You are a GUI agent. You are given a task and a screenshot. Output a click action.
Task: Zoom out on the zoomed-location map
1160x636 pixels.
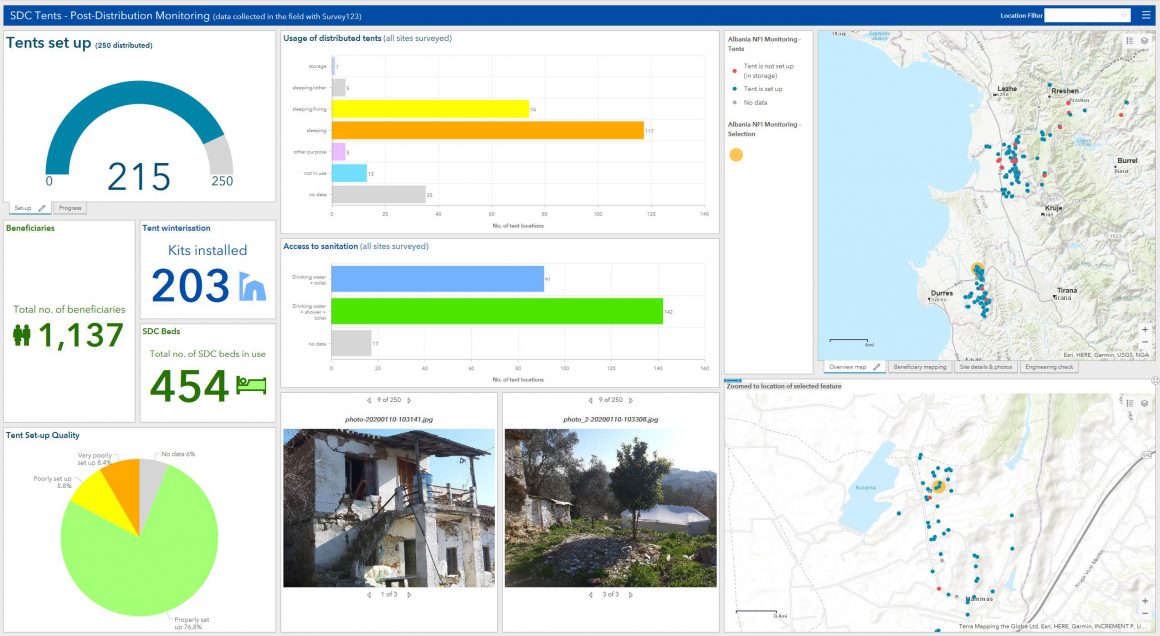point(1145,613)
